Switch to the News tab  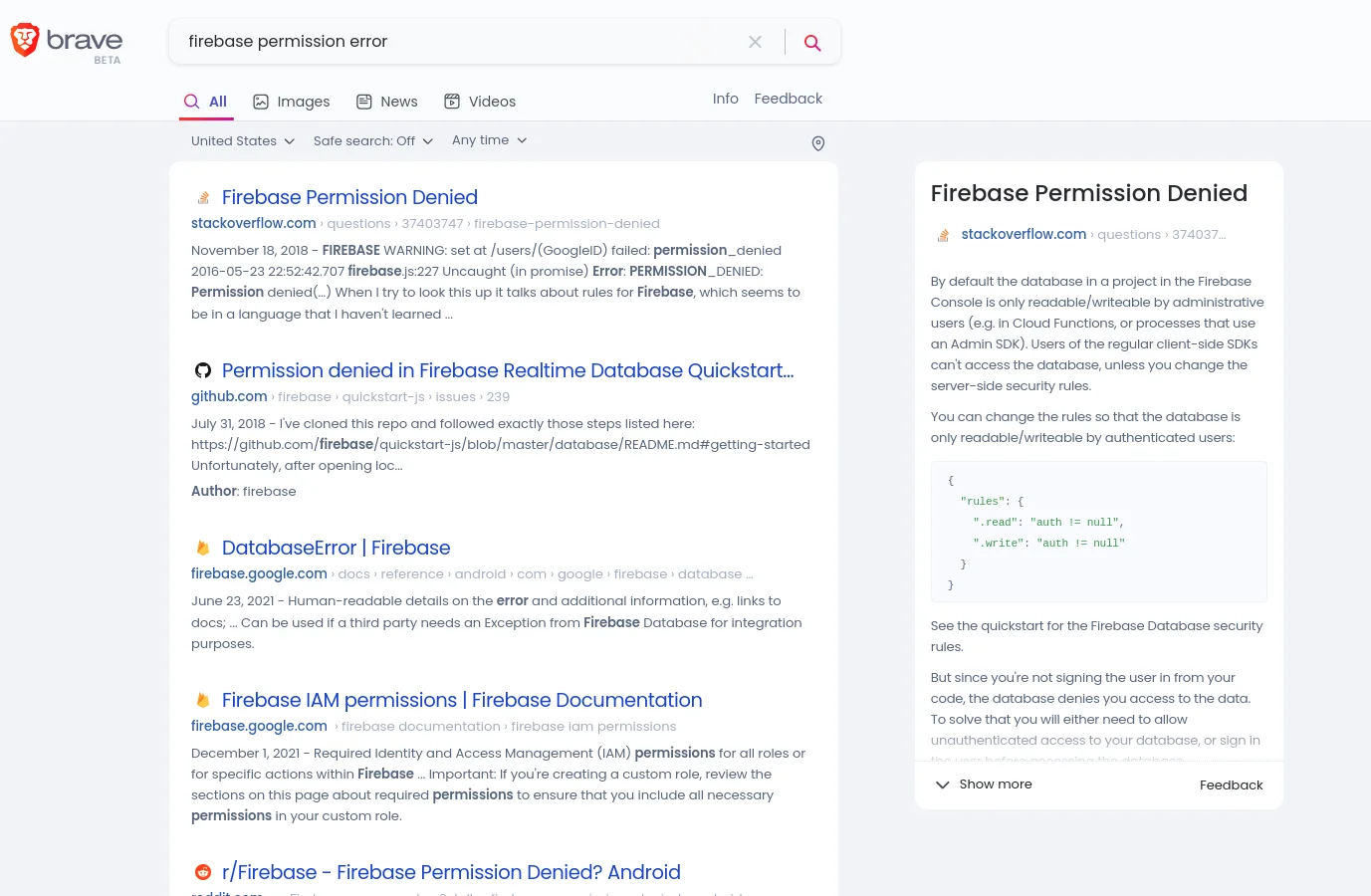point(387,102)
